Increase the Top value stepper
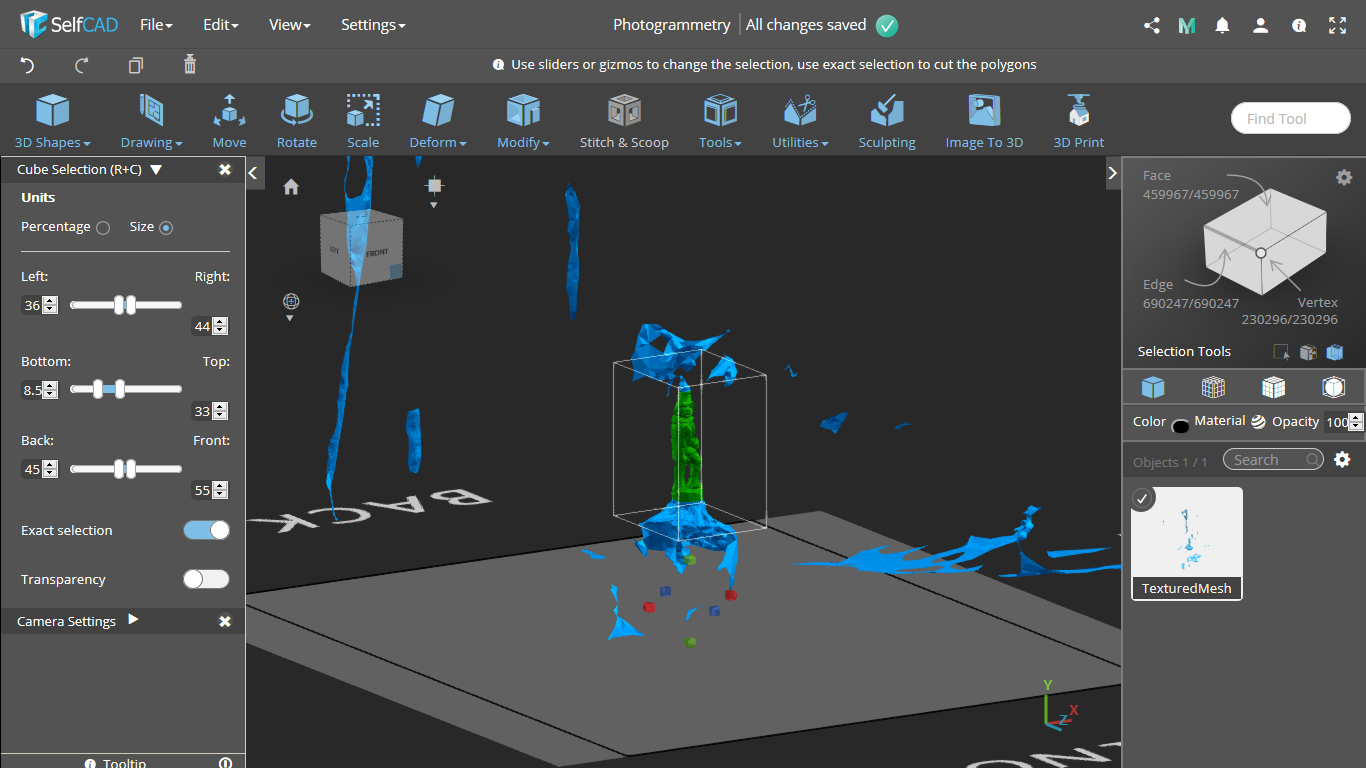1366x768 pixels. point(220,407)
